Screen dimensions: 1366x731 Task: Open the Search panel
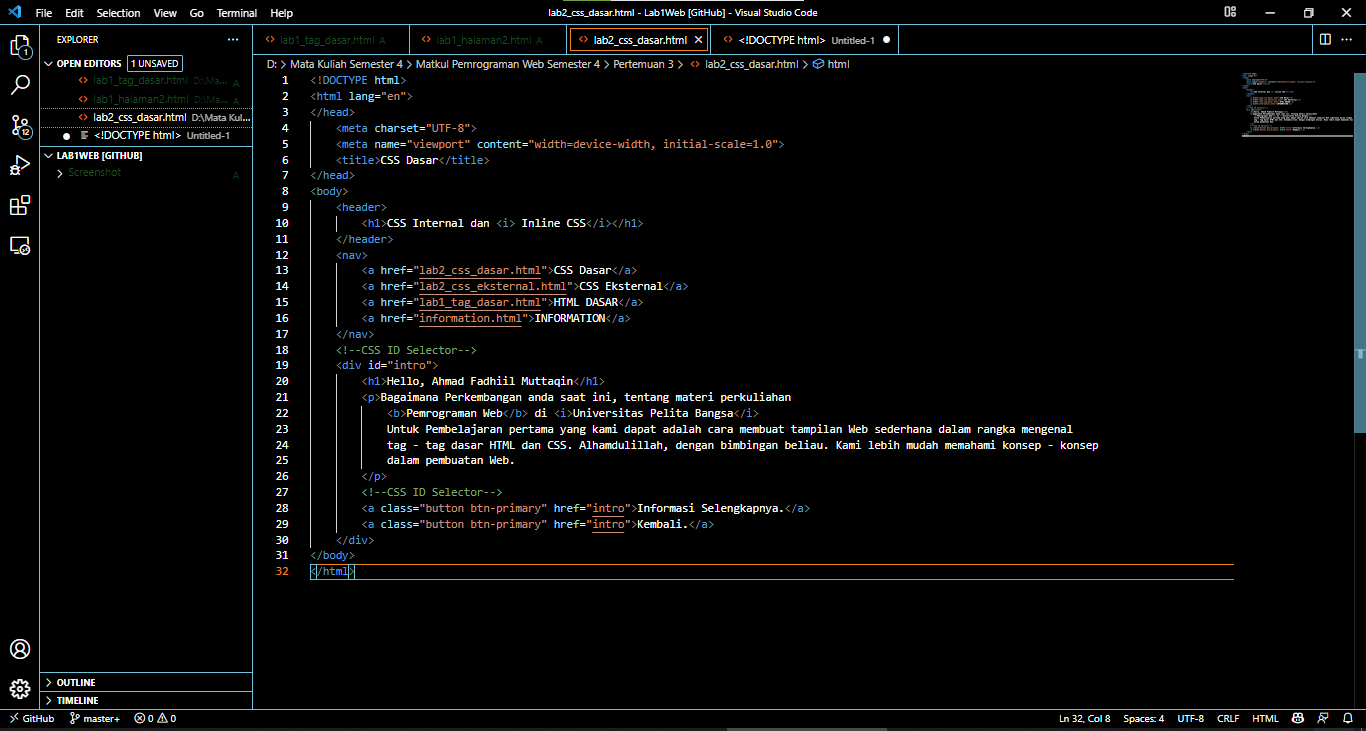[x=20, y=84]
